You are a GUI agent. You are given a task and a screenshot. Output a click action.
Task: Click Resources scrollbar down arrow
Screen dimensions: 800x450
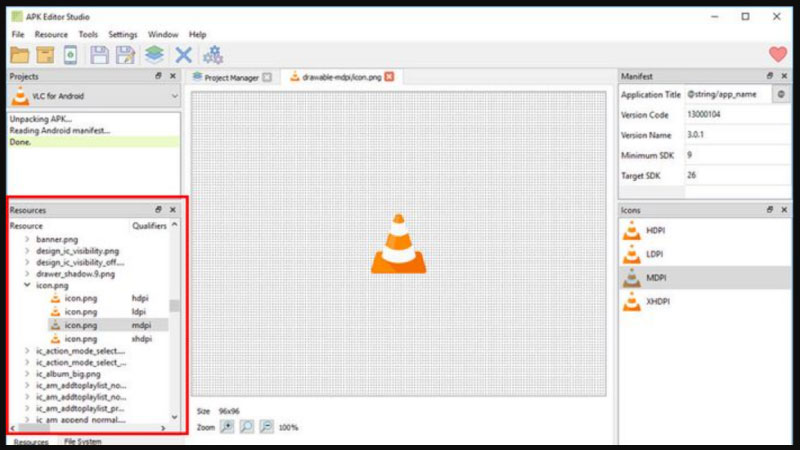[174, 417]
